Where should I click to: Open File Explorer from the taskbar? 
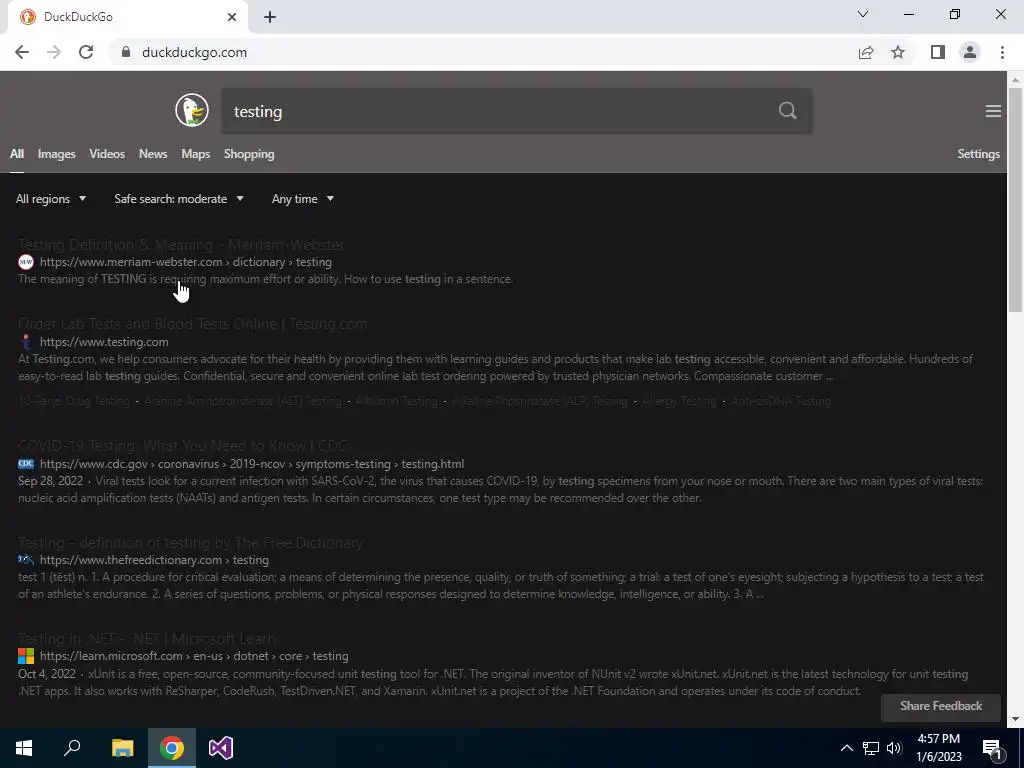click(x=122, y=748)
